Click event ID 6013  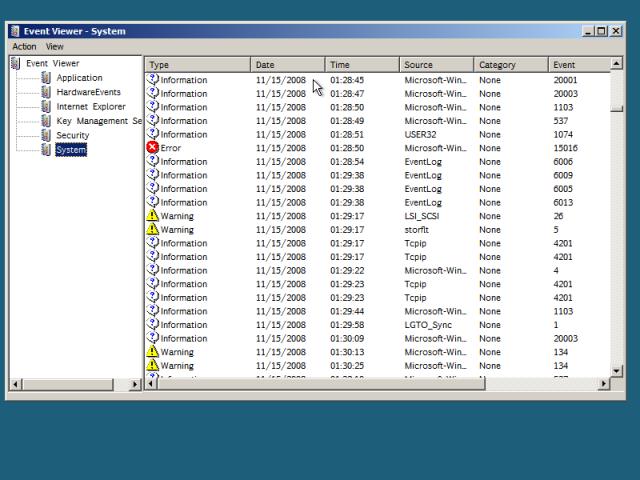[563, 202]
